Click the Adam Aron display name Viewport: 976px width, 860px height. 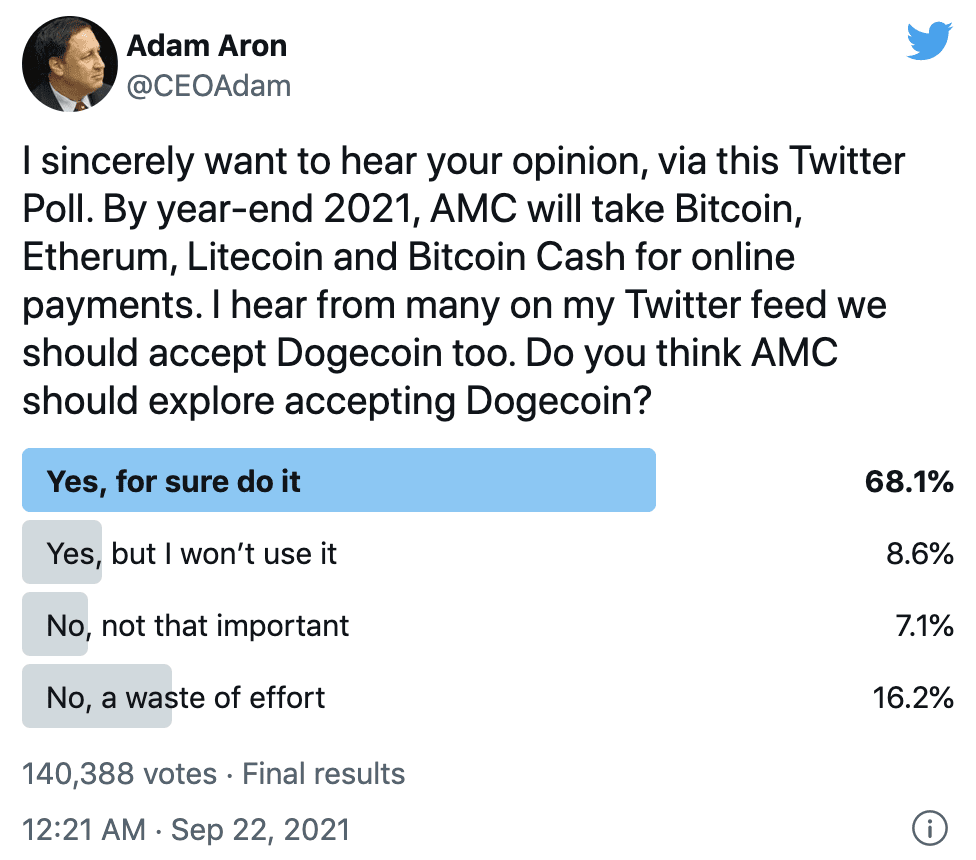pos(207,46)
